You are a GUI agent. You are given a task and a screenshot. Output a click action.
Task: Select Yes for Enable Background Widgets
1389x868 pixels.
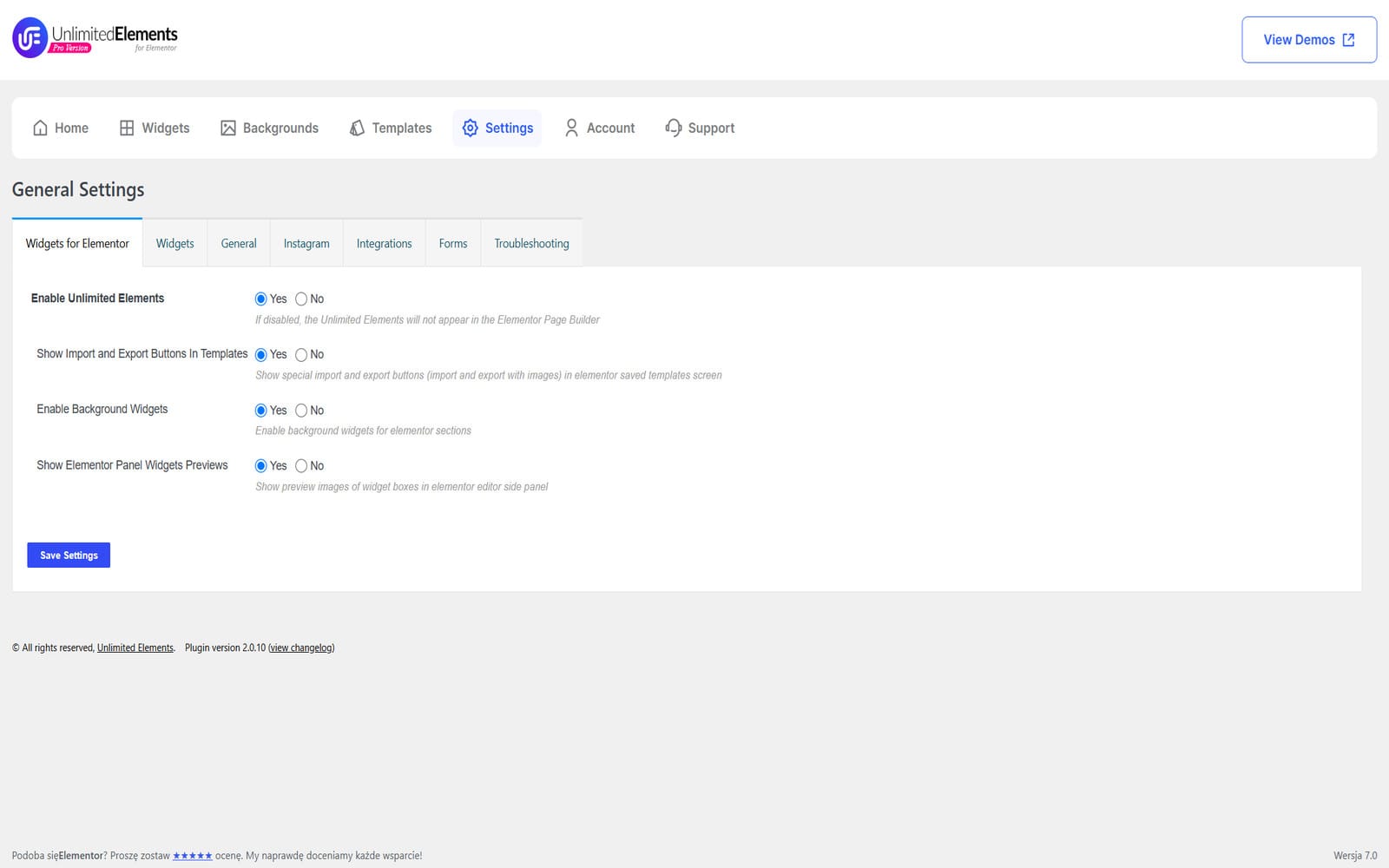260,410
